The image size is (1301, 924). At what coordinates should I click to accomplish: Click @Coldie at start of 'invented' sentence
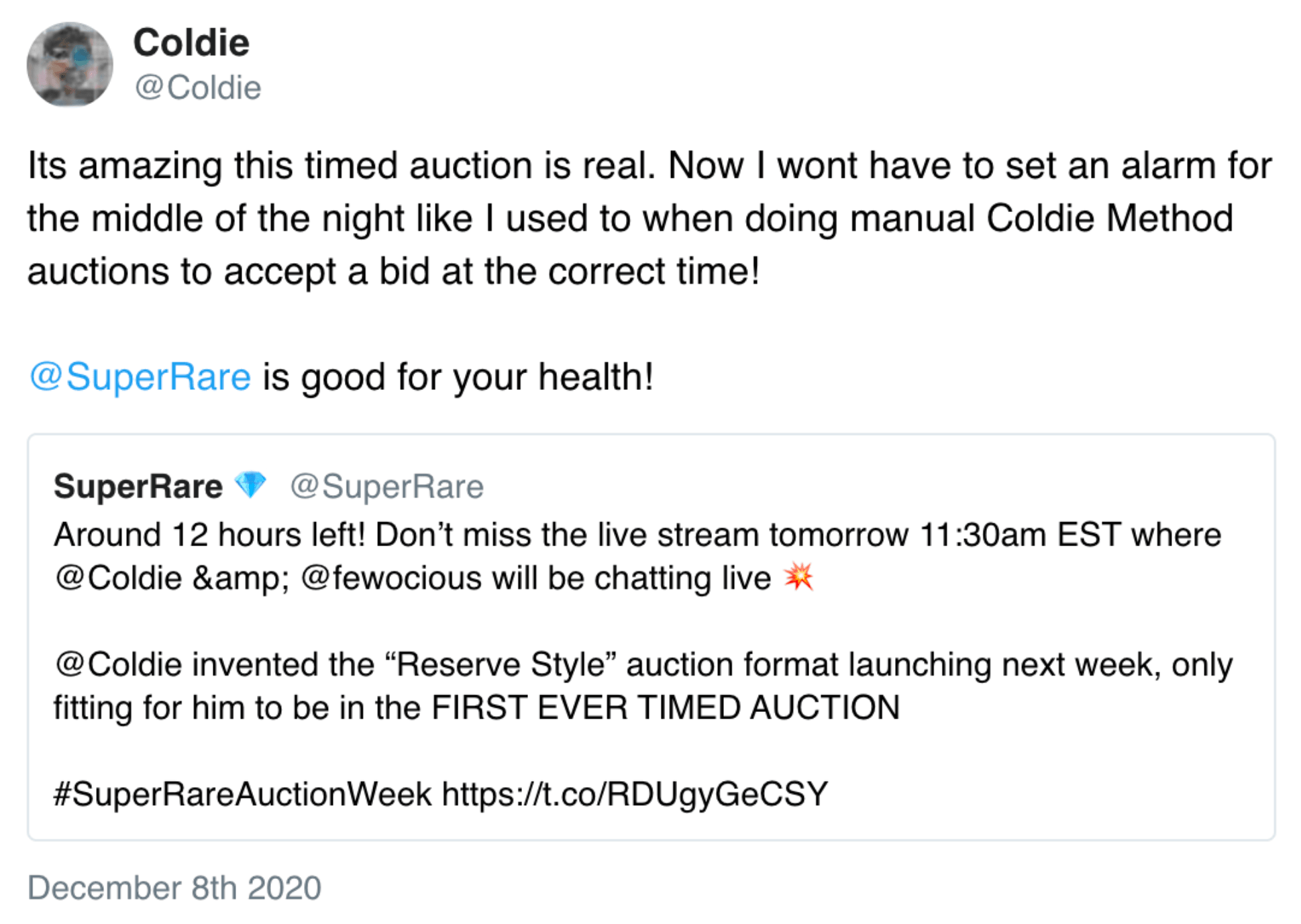(x=118, y=664)
